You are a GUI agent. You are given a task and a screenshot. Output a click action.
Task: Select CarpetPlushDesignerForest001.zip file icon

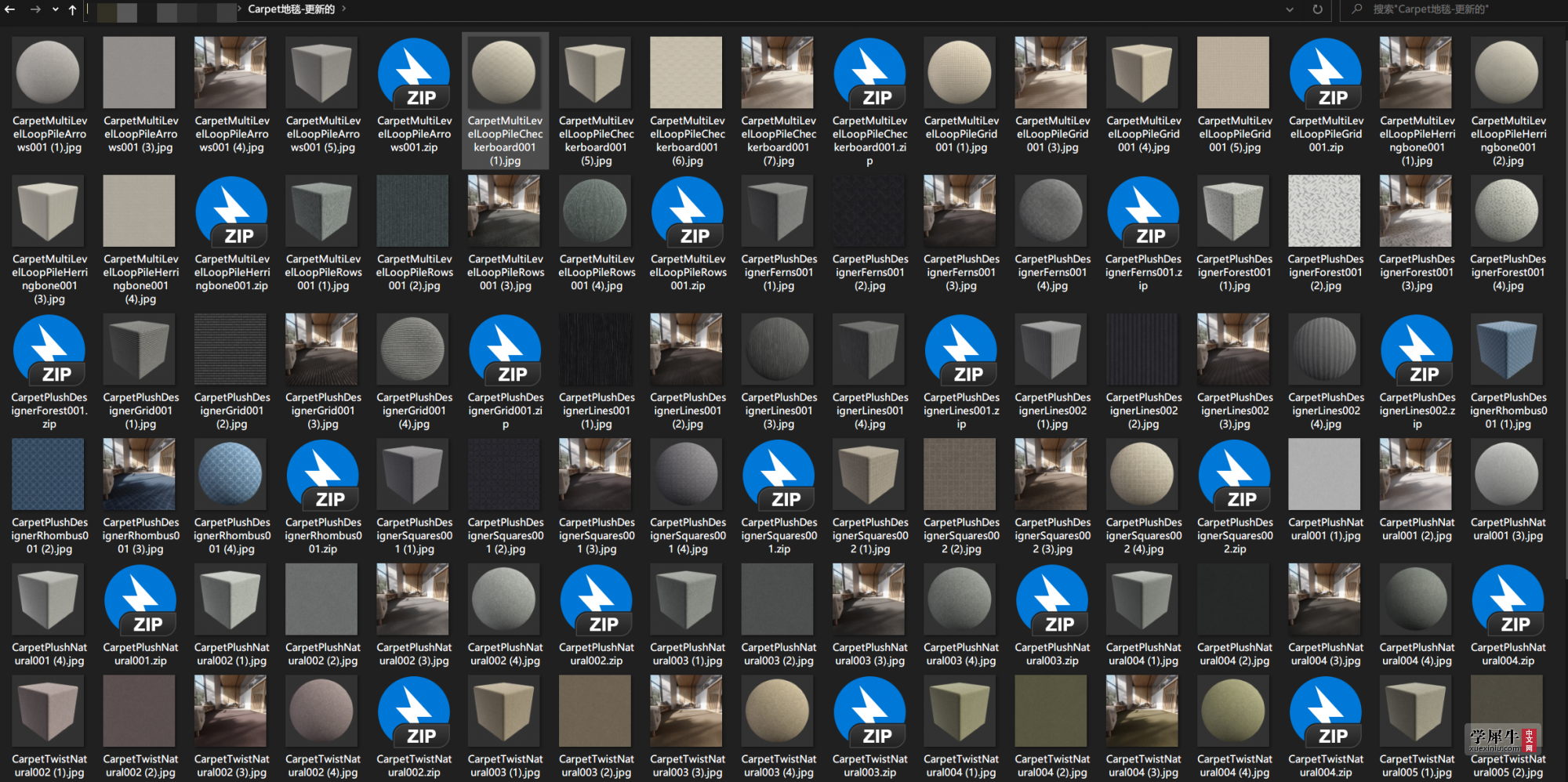[x=49, y=349]
